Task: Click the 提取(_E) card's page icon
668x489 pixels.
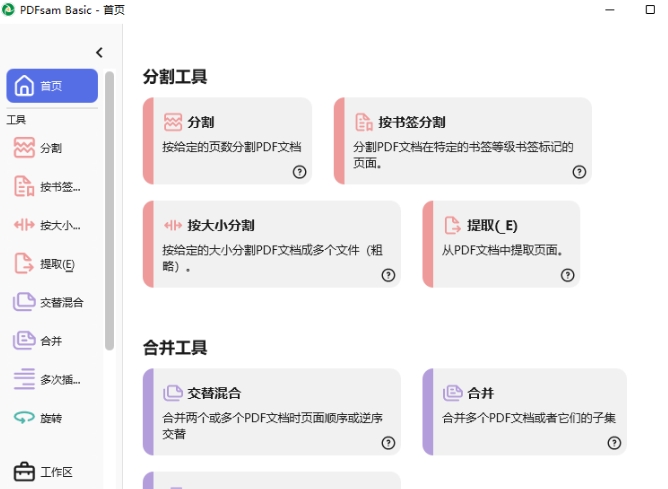Action: click(x=452, y=225)
